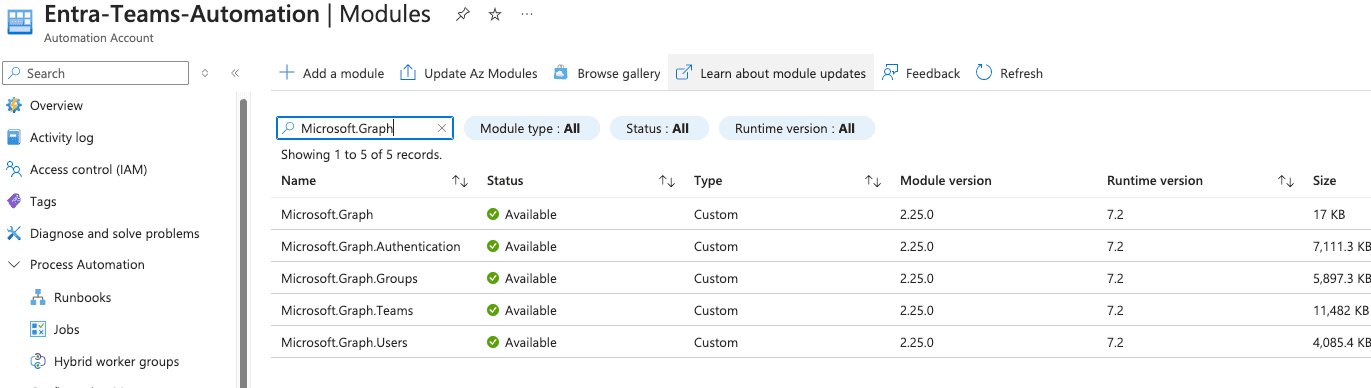Image resolution: width=1371 pixels, height=388 pixels.
Task: Click the Size column header
Action: coord(1324,181)
